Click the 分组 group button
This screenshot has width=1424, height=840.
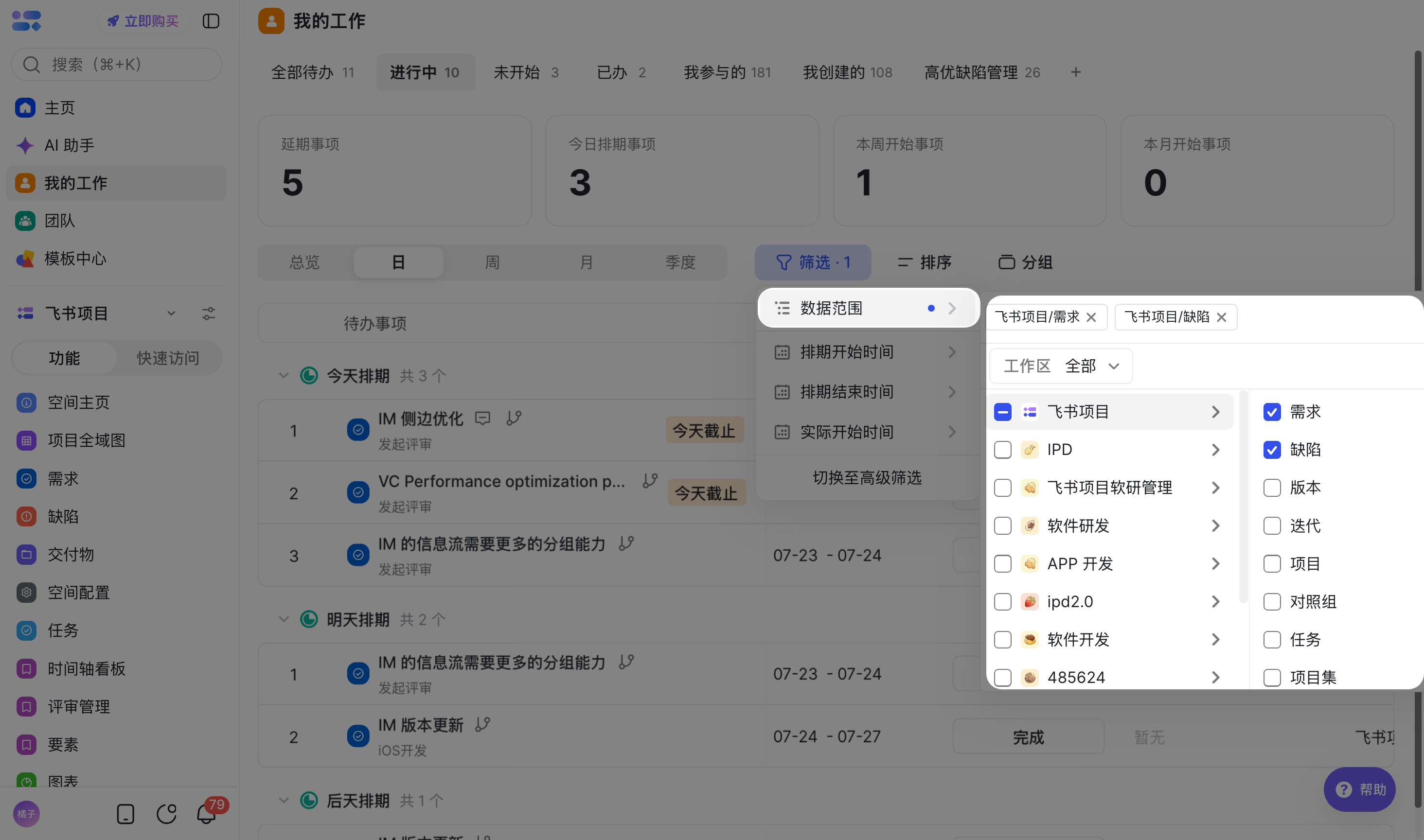[x=1025, y=262]
